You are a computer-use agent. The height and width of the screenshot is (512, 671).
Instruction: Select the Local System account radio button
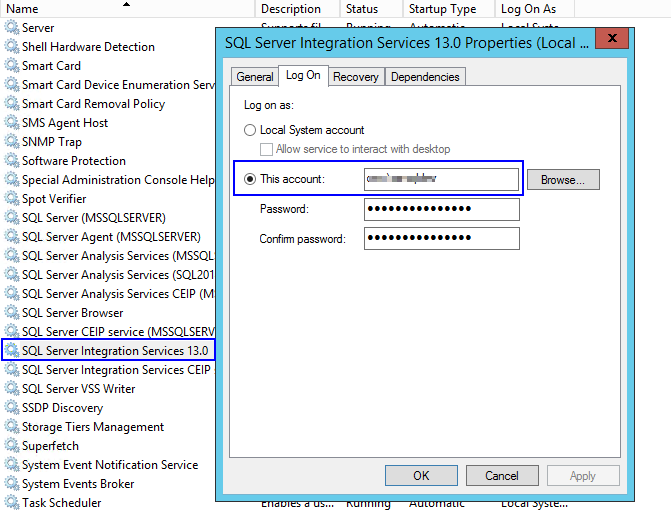point(250,130)
